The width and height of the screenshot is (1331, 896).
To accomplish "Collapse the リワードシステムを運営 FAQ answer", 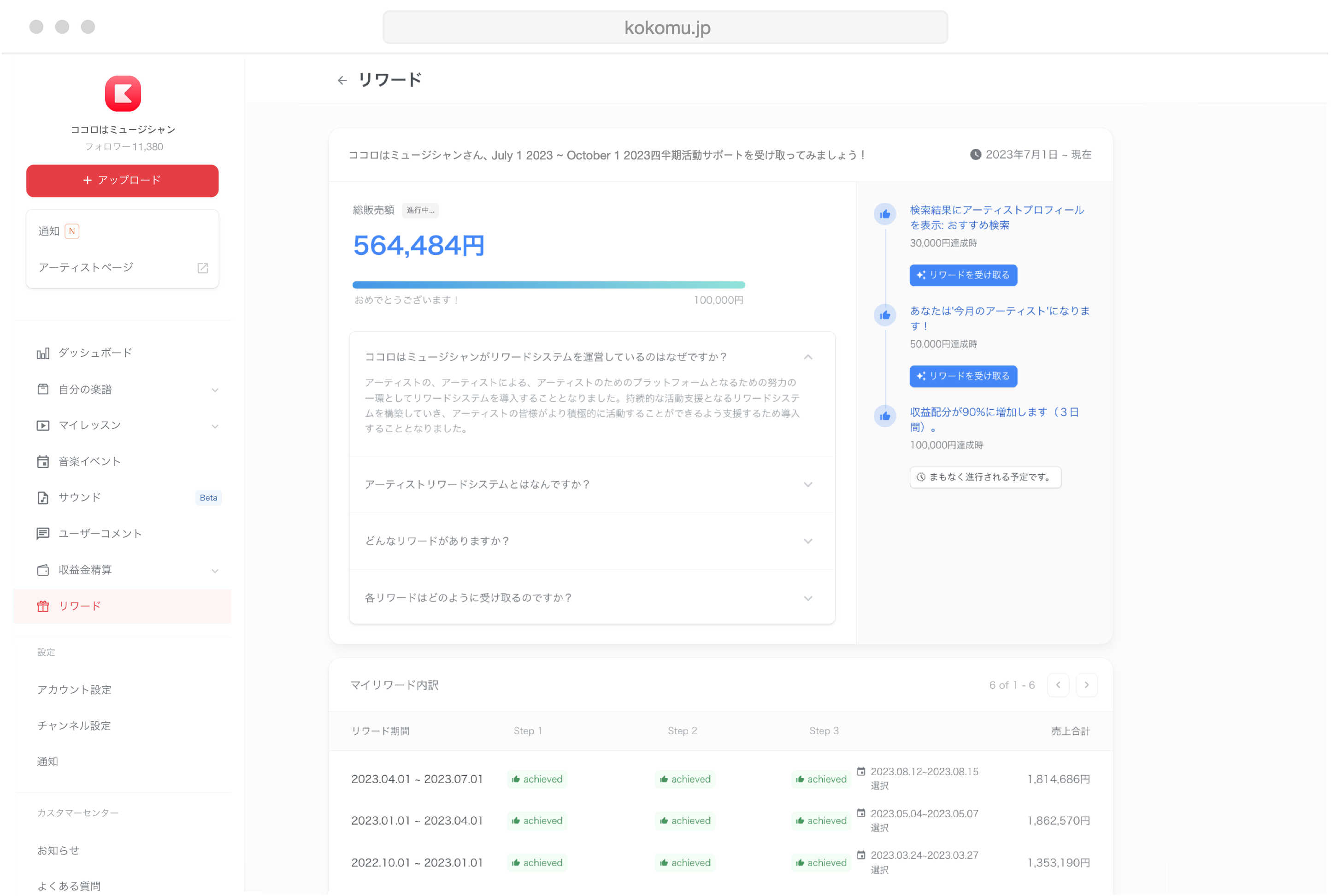I will click(x=808, y=357).
